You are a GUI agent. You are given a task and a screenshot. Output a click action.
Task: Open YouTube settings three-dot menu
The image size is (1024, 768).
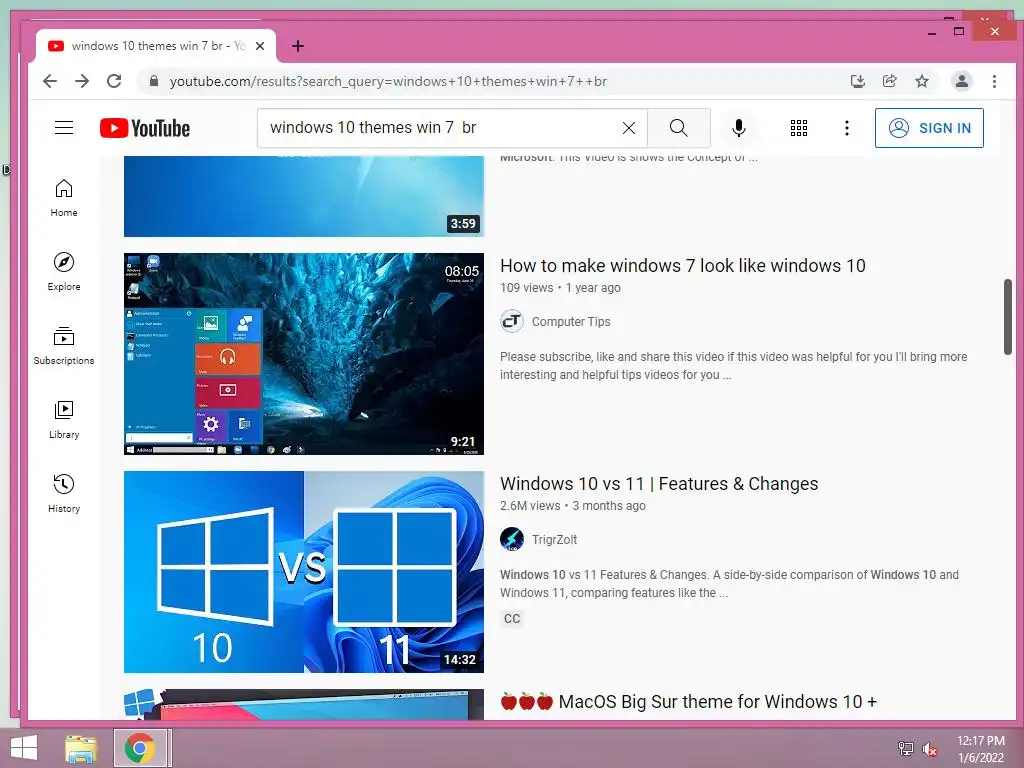tap(847, 128)
